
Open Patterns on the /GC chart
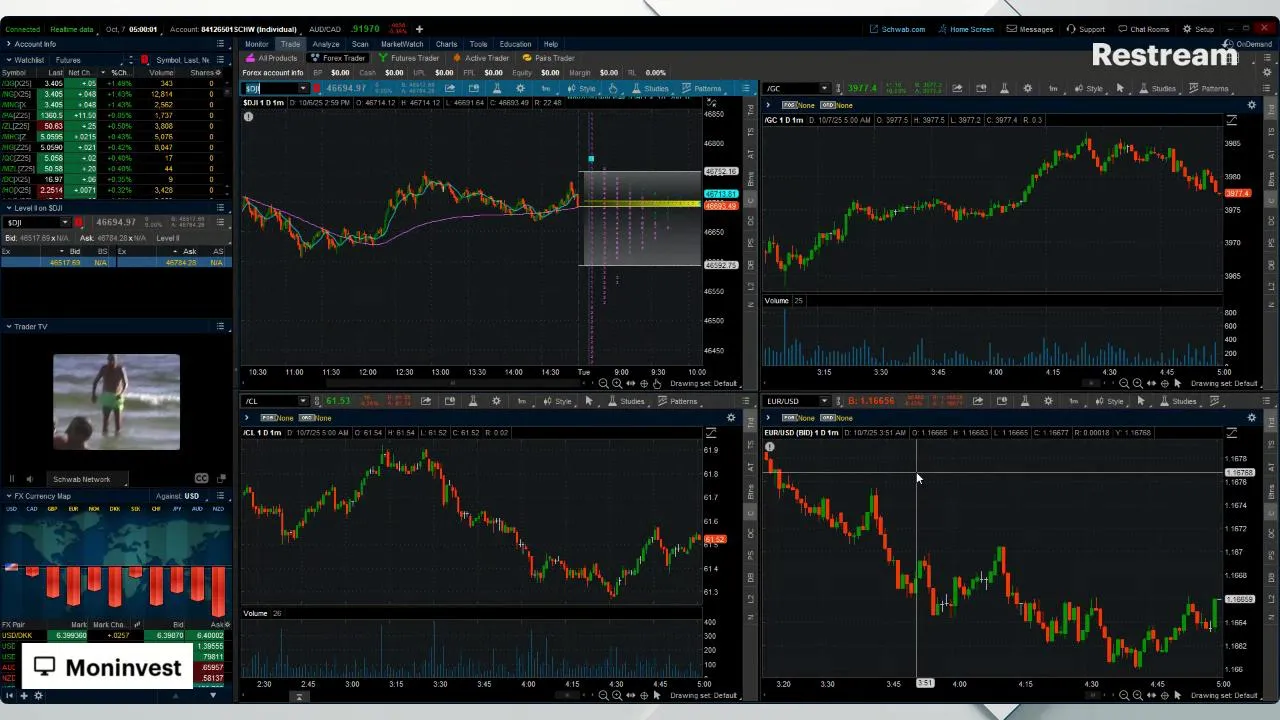1207,88
